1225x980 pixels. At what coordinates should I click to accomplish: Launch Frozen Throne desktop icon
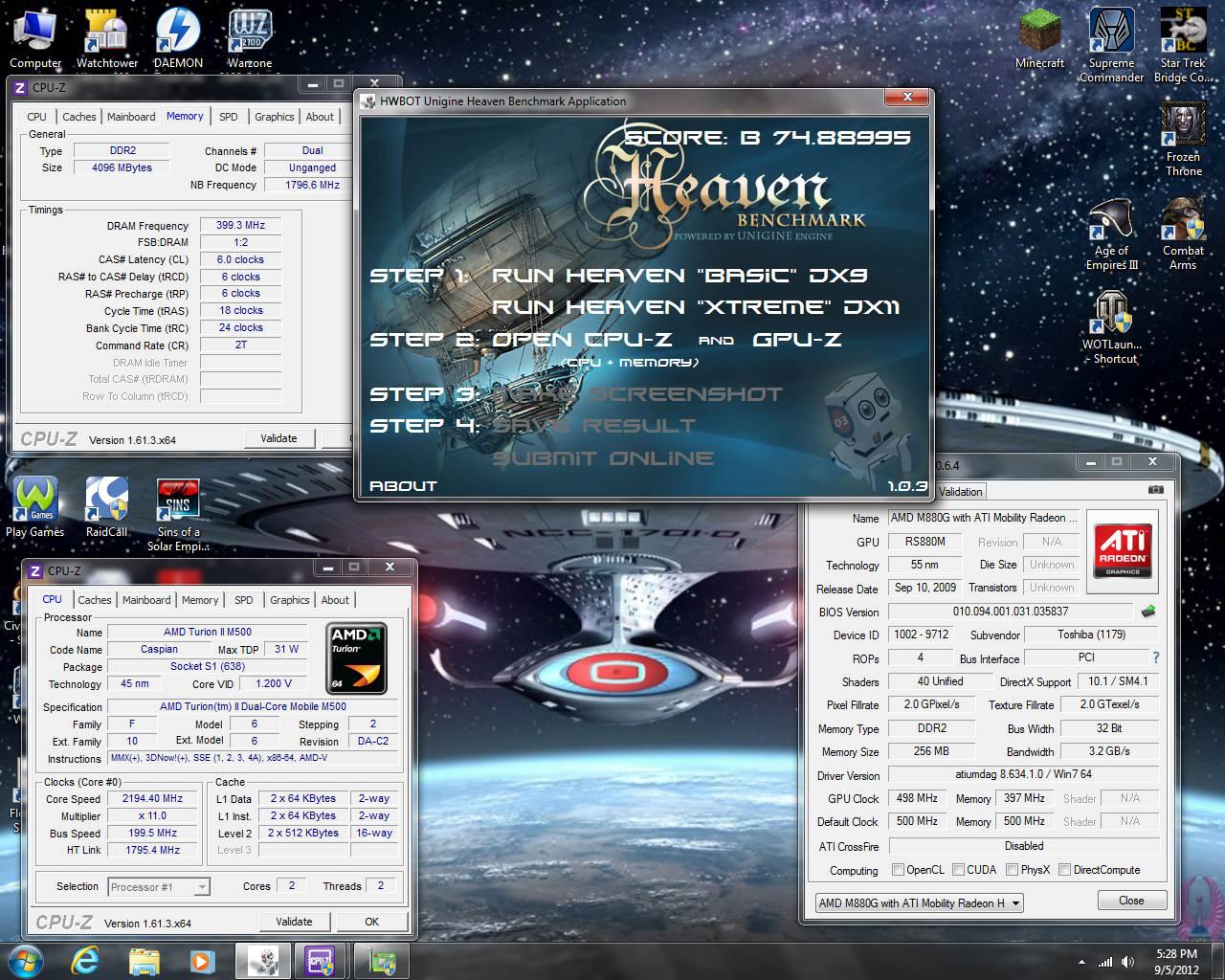coord(1183,139)
